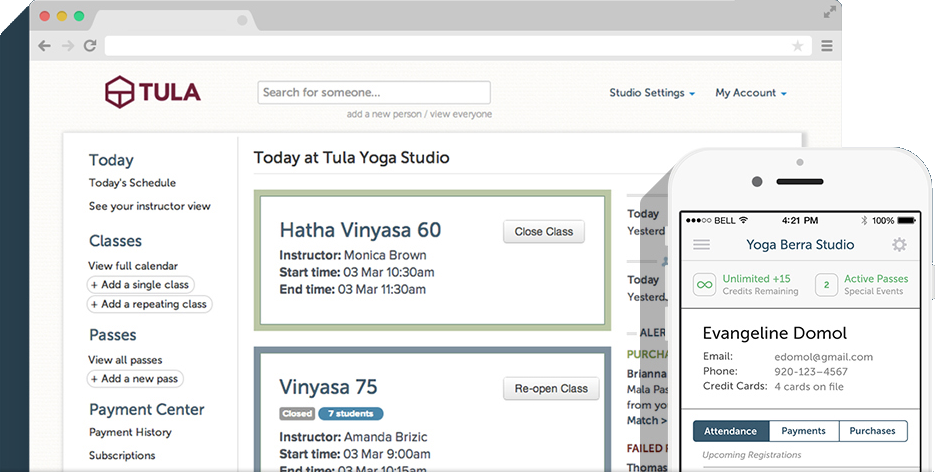This screenshot has width=935, height=472.
Task: Go back with the browser back arrow
Action: 44,46
